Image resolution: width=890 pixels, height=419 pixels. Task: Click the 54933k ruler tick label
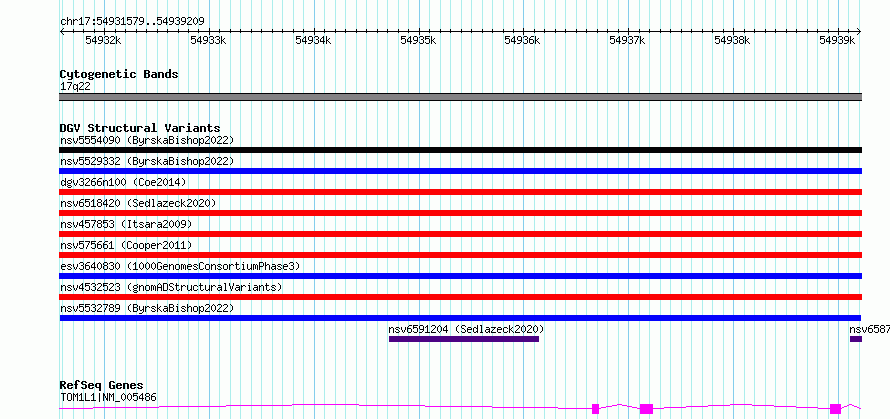tap(208, 40)
